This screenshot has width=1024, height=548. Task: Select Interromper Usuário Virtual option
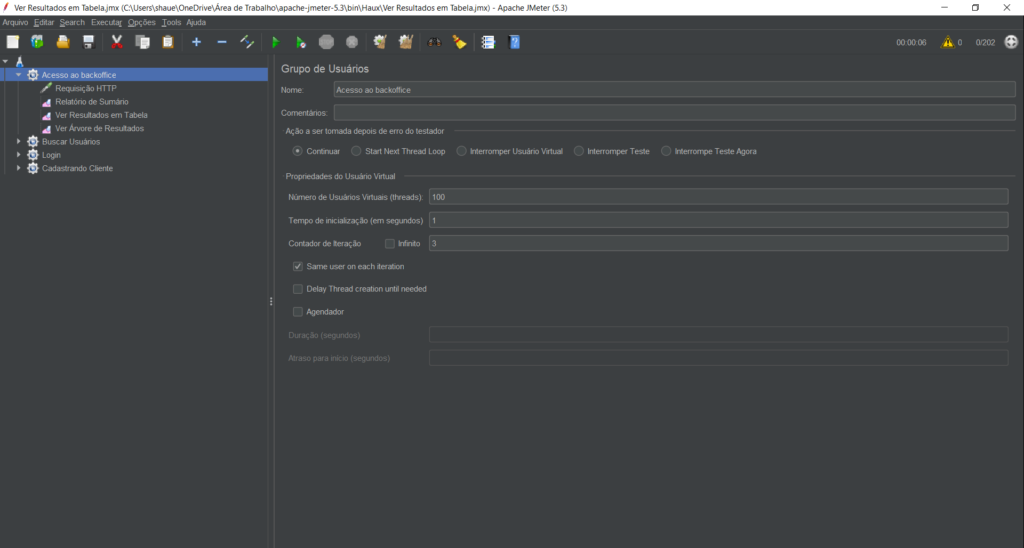462,151
